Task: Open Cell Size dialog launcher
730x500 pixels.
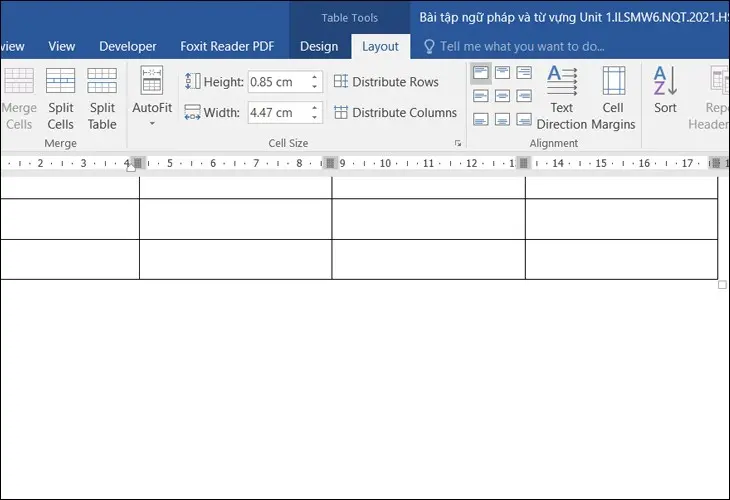Action: pyautogui.click(x=458, y=144)
